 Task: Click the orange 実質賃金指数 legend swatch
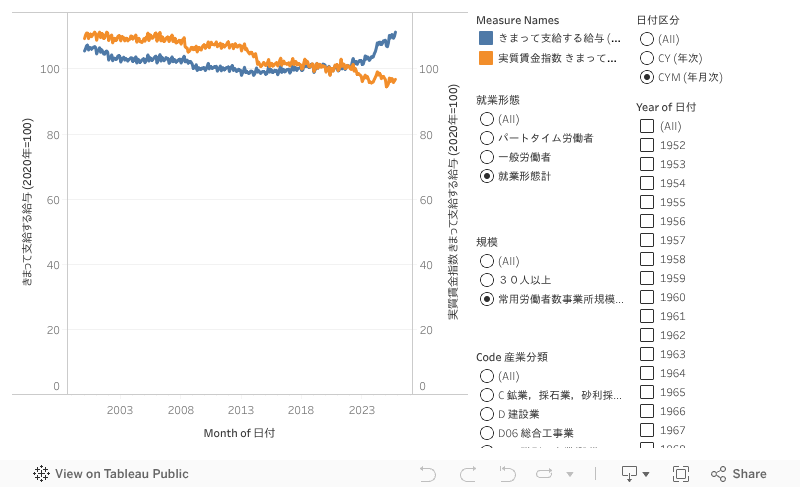pos(486,58)
